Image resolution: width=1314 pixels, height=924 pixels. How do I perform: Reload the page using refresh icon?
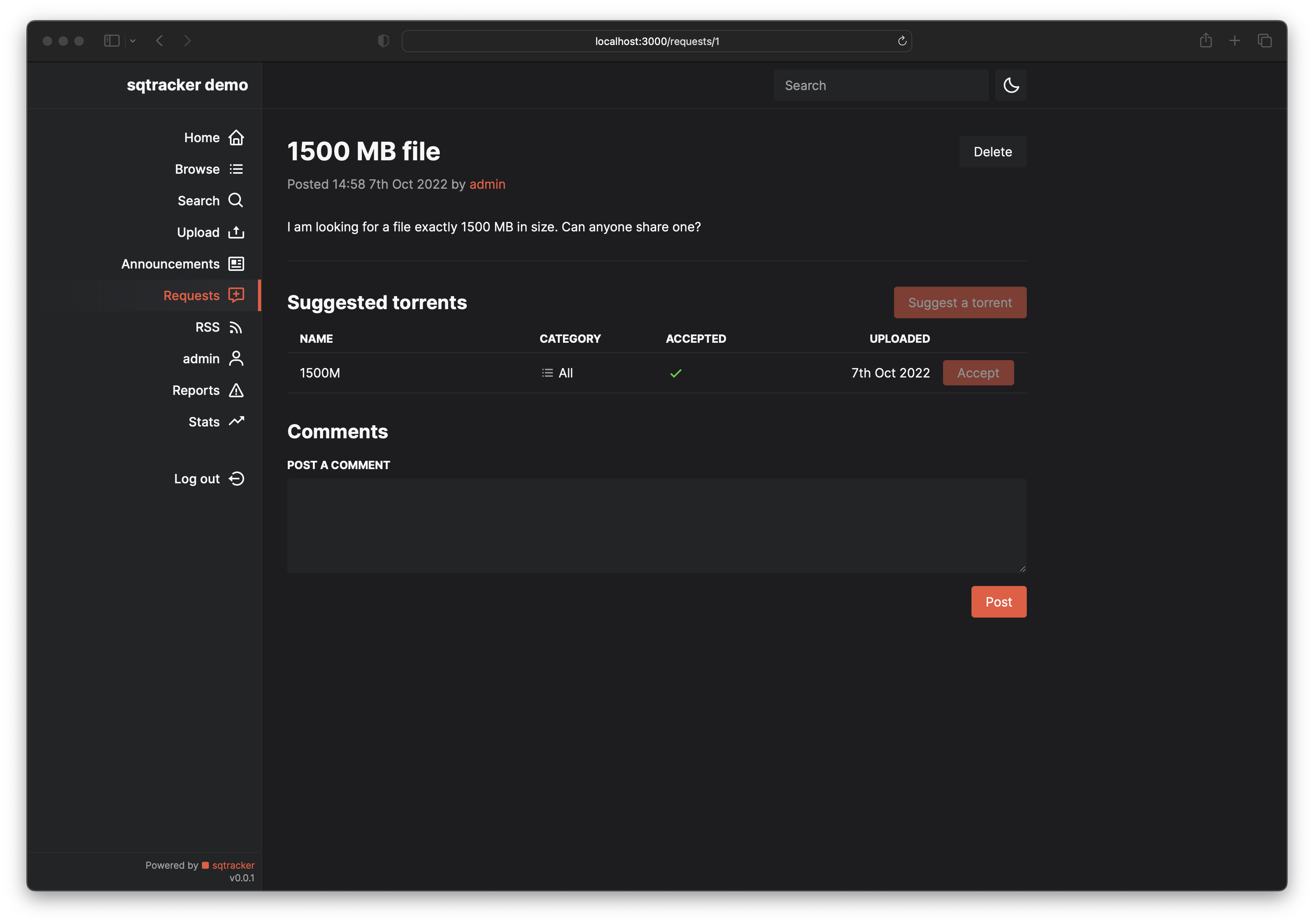click(902, 41)
